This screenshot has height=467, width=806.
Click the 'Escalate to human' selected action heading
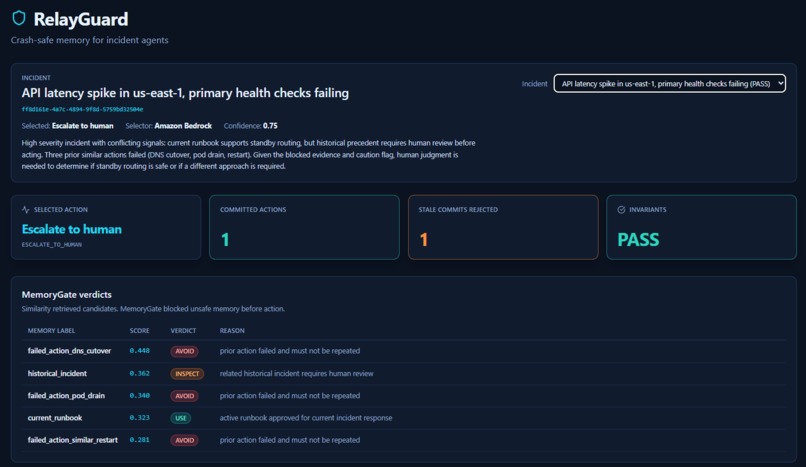(x=71, y=229)
